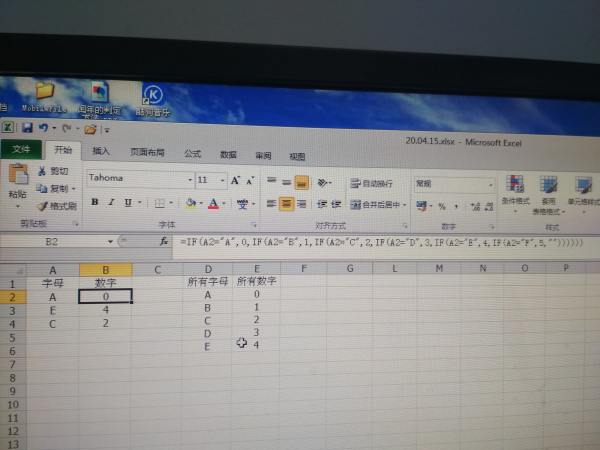Expand the Name Box dropdown arrow
Image resolution: width=600 pixels, height=450 pixels.
[110, 241]
